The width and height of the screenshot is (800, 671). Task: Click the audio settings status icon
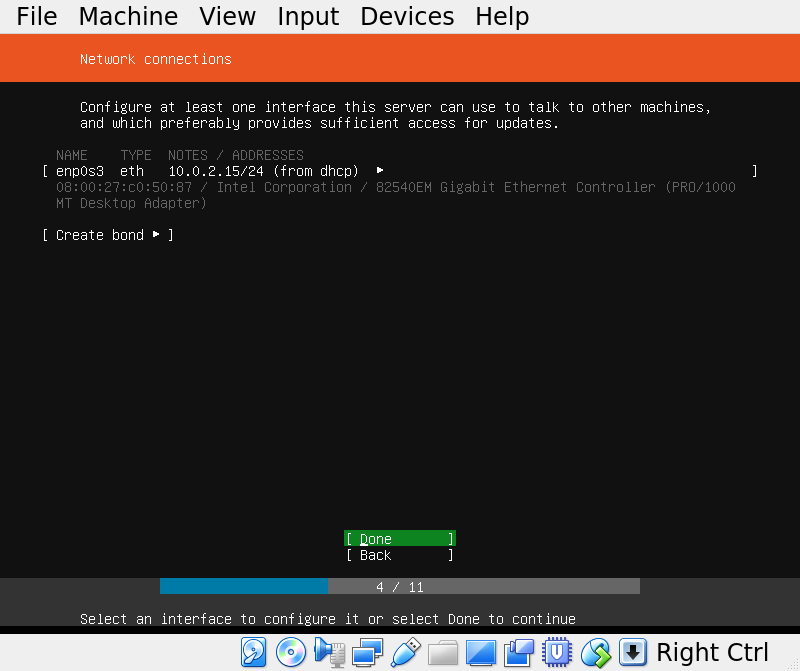tap(329, 653)
